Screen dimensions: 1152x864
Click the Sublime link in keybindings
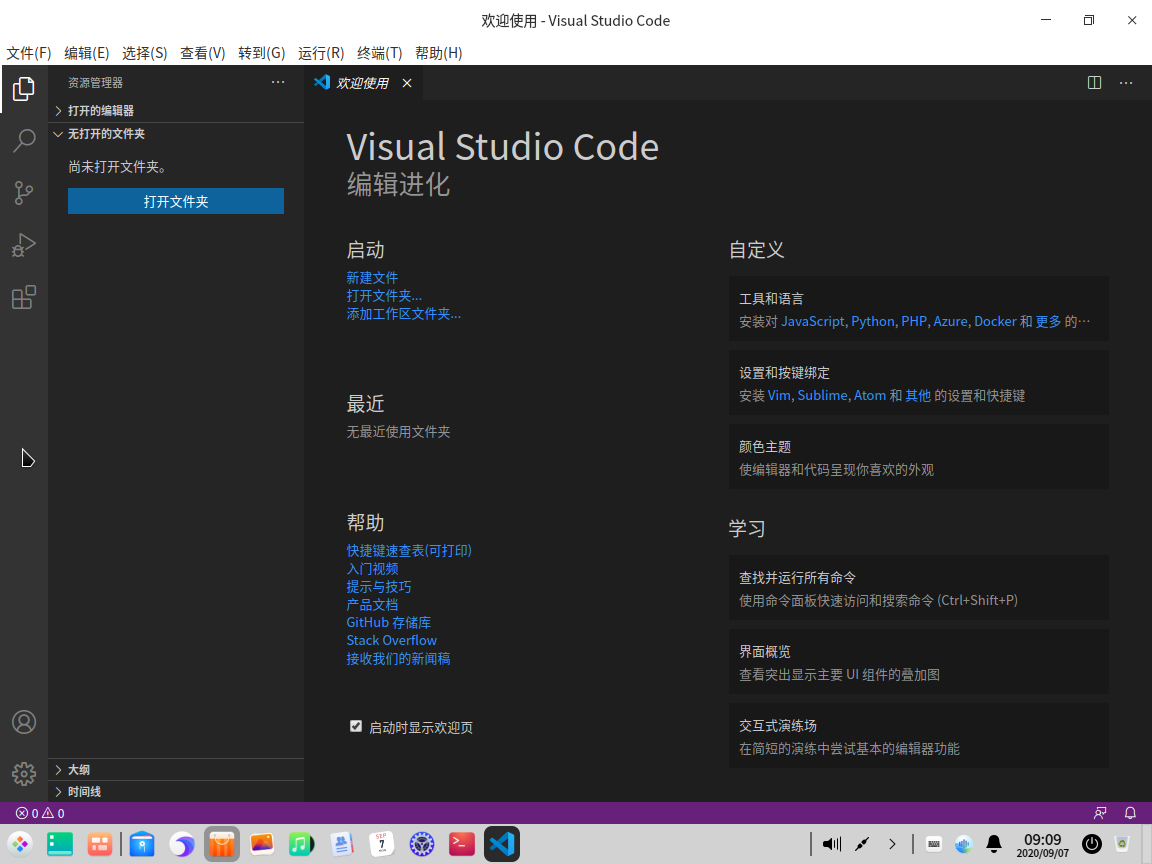pyautogui.click(x=822, y=395)
